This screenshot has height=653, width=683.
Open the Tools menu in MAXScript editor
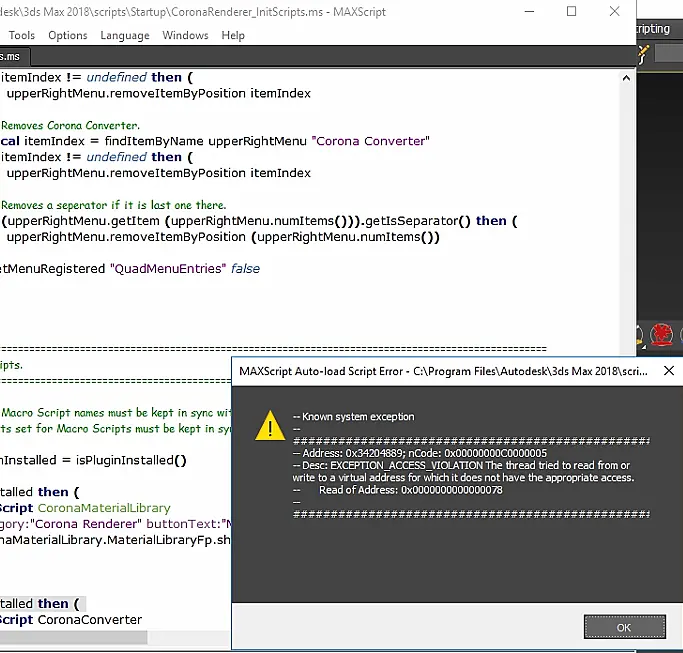[x=22, y=35]
